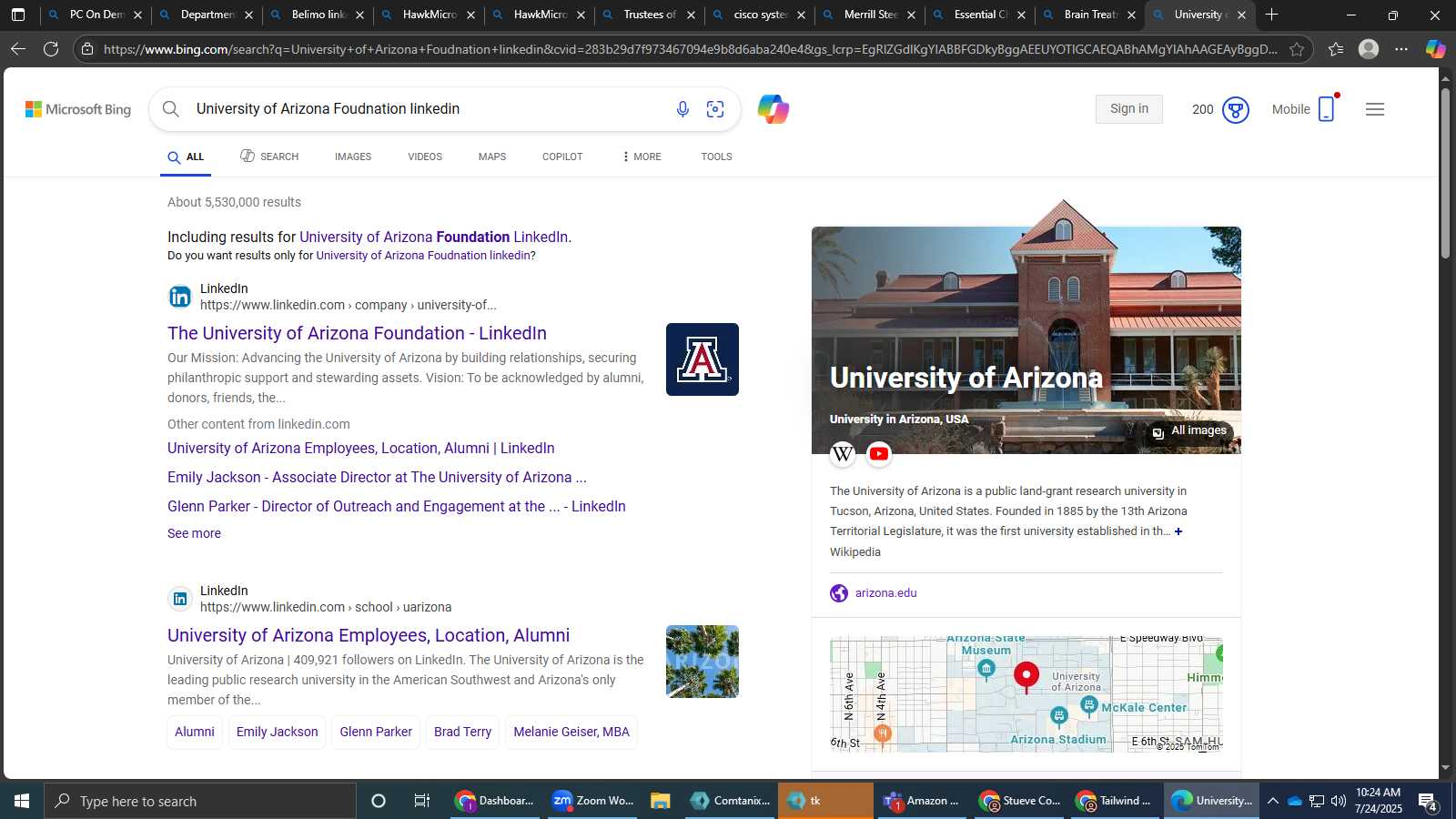Open University of Arizona Employees, Location, Alumni heading
Image resolution: width=1456 pixels, height=819 pixels.
pos(369,635)
